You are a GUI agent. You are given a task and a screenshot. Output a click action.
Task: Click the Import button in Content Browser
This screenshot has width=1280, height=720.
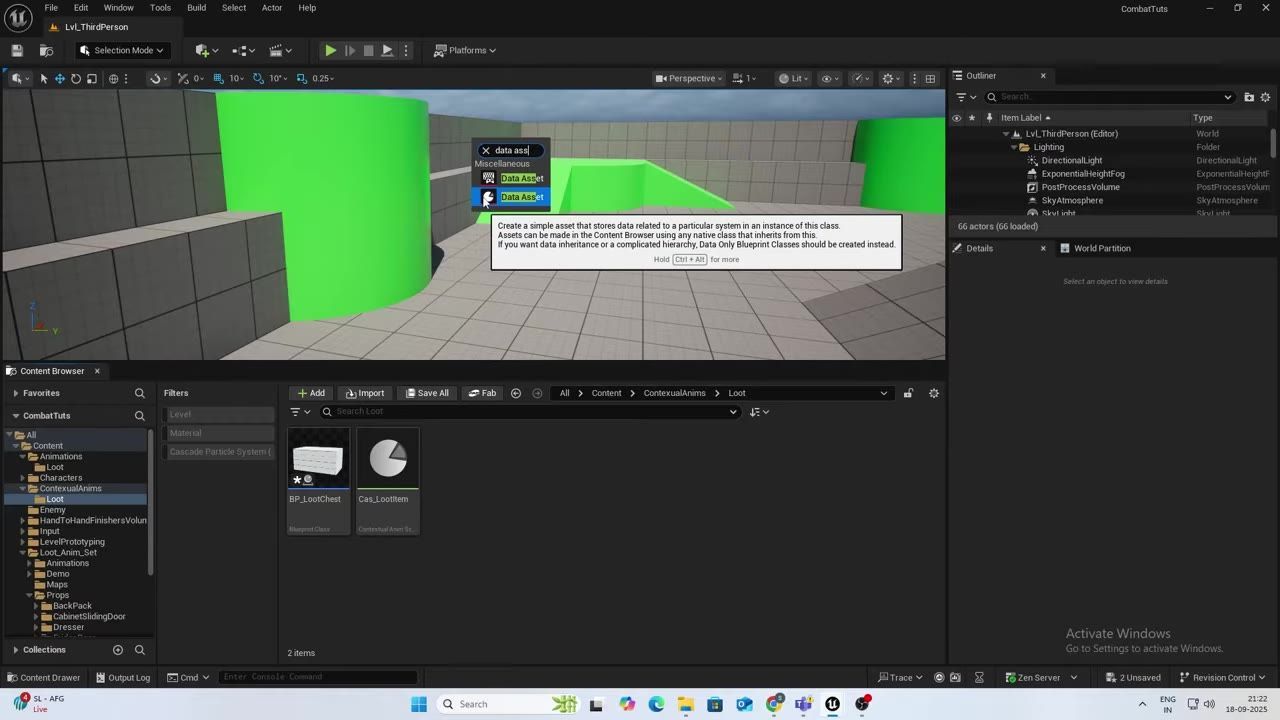(365, 393)
